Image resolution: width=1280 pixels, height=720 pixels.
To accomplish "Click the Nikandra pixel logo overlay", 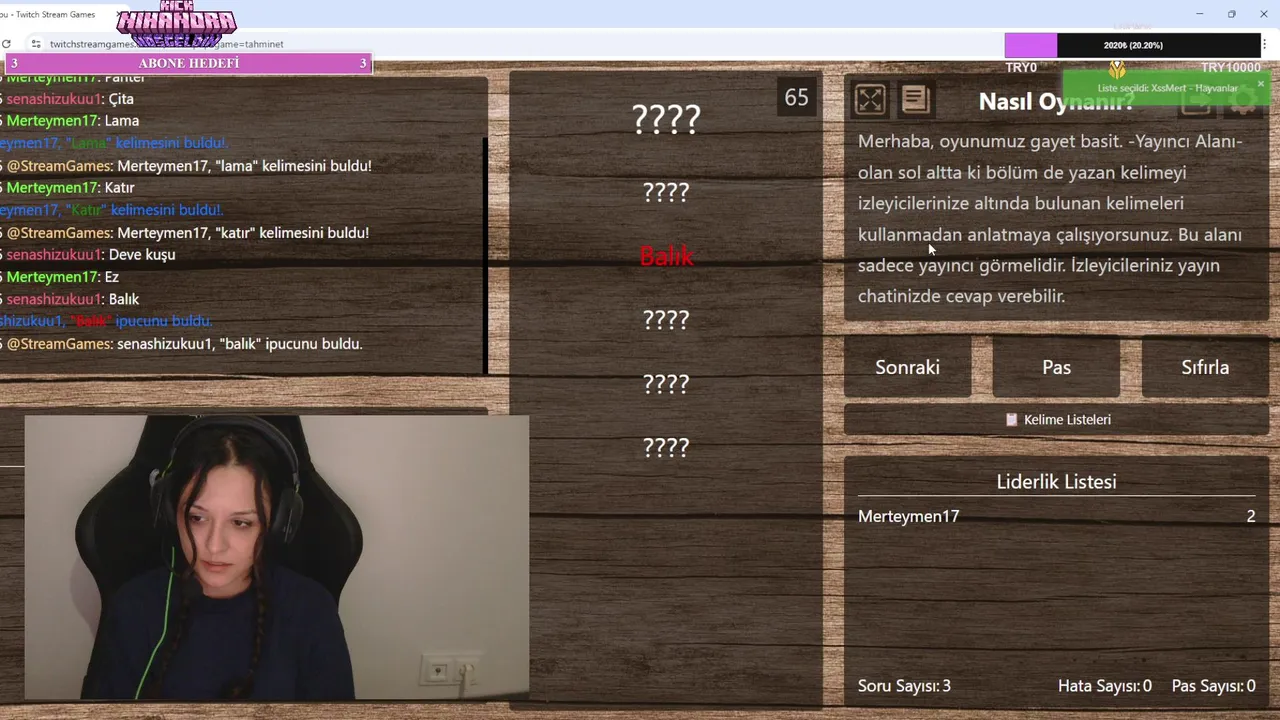I will click(176, 24).
